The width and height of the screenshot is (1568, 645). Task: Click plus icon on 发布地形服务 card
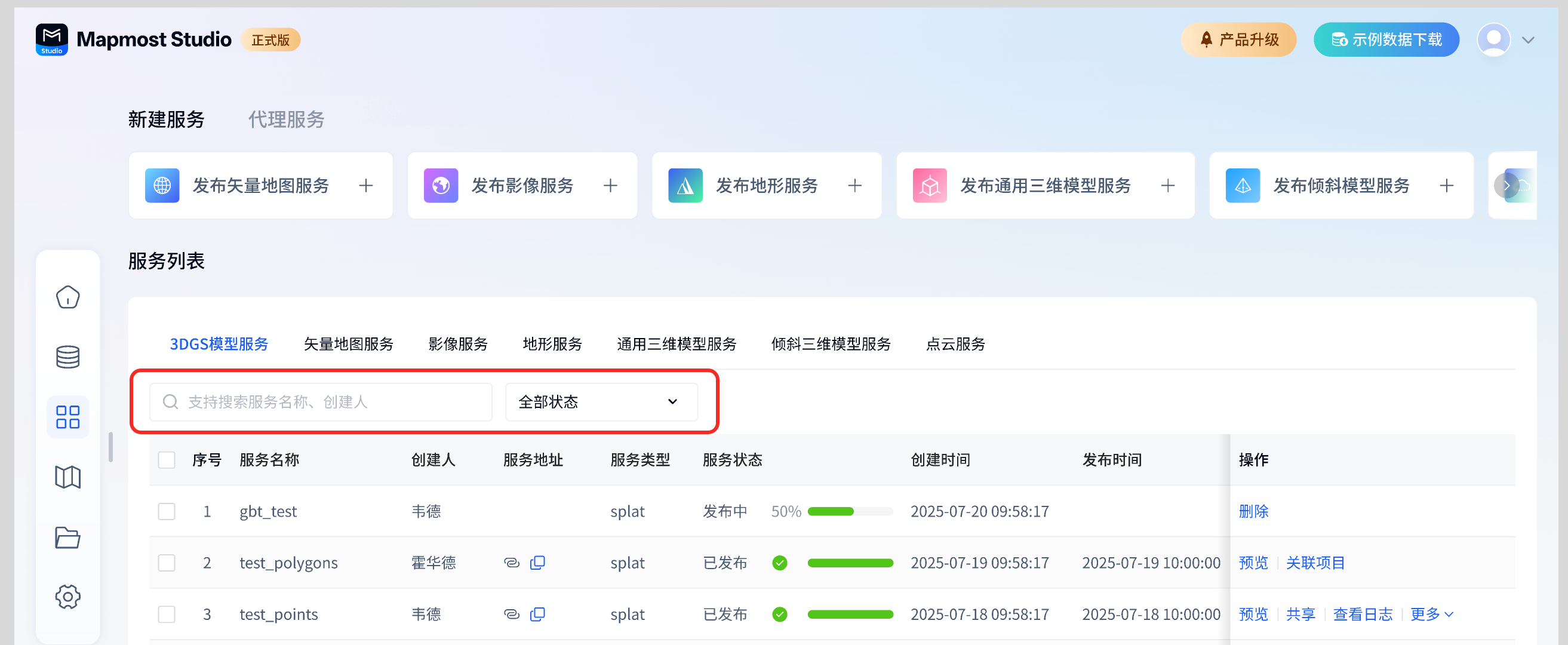tap(854, 186)
